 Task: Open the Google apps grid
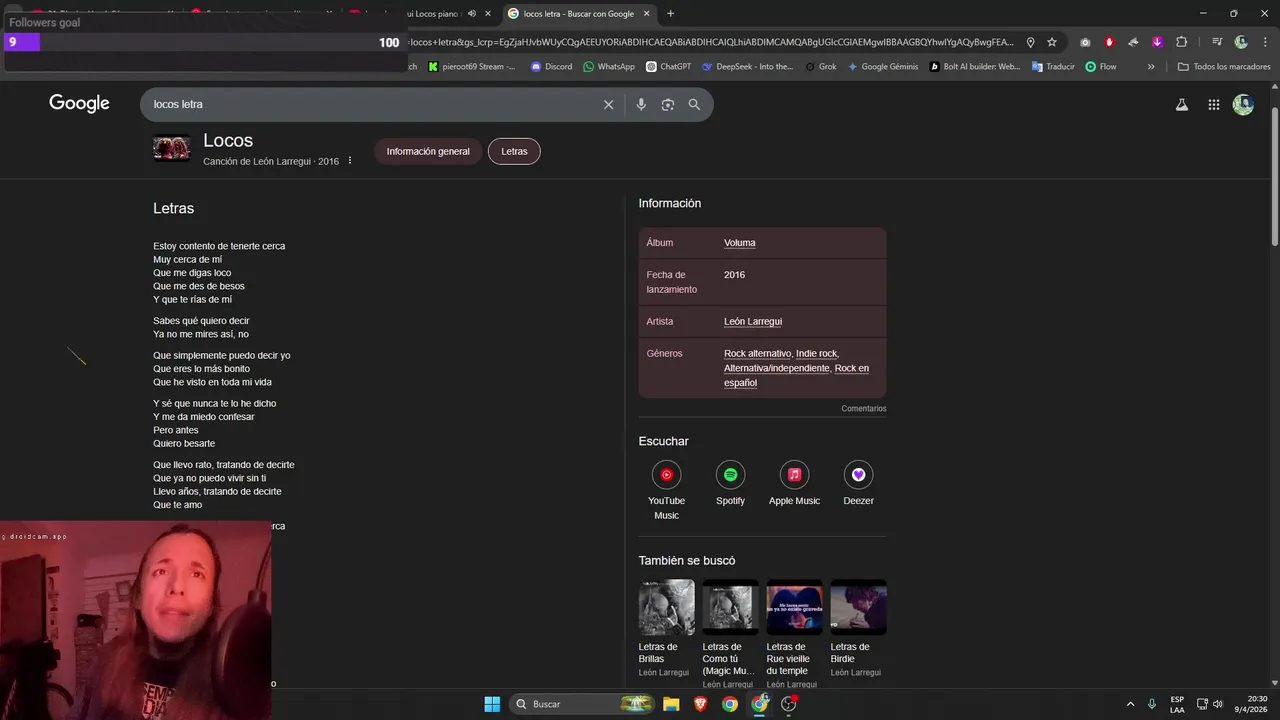tap(1213, 104)
